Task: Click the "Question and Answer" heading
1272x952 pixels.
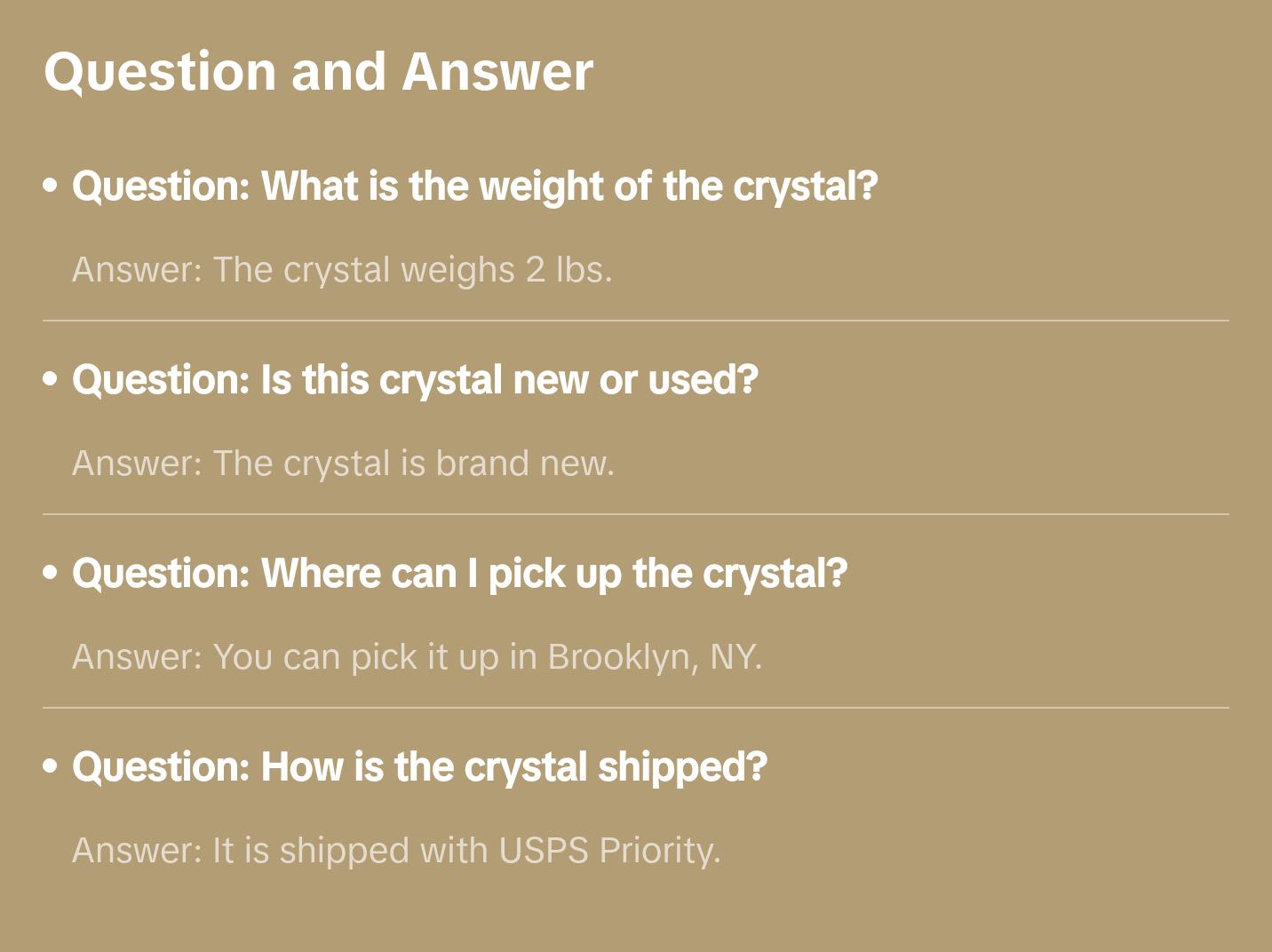Action: coord(318,72)
